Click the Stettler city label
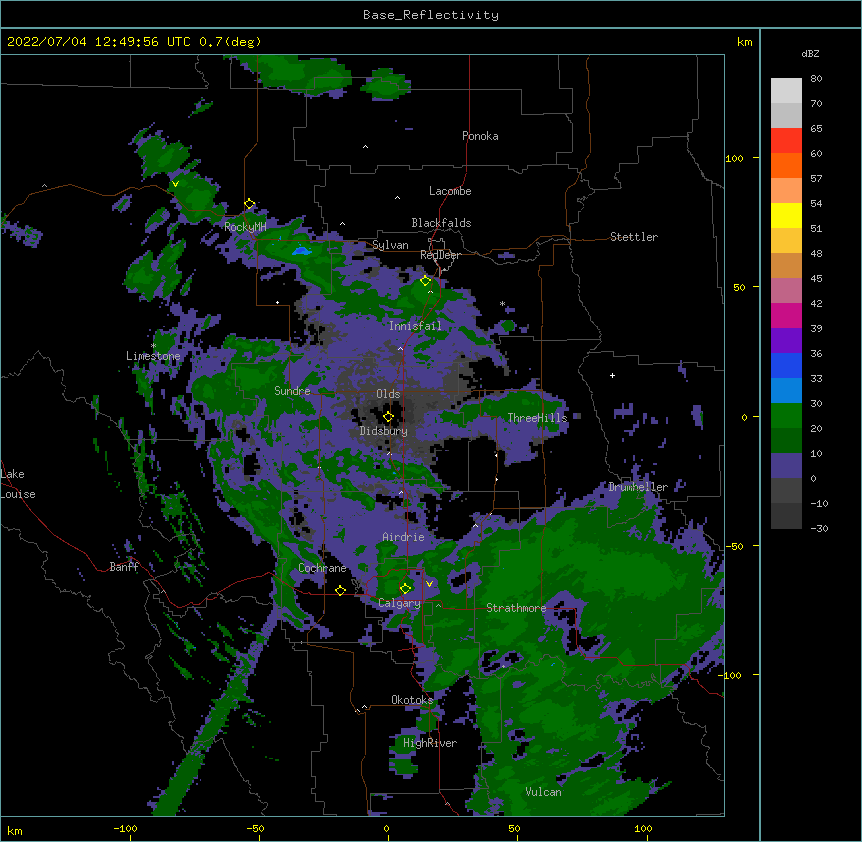This screenshot has width=862, height=842. pyautogui.click(x=634, y=237)
